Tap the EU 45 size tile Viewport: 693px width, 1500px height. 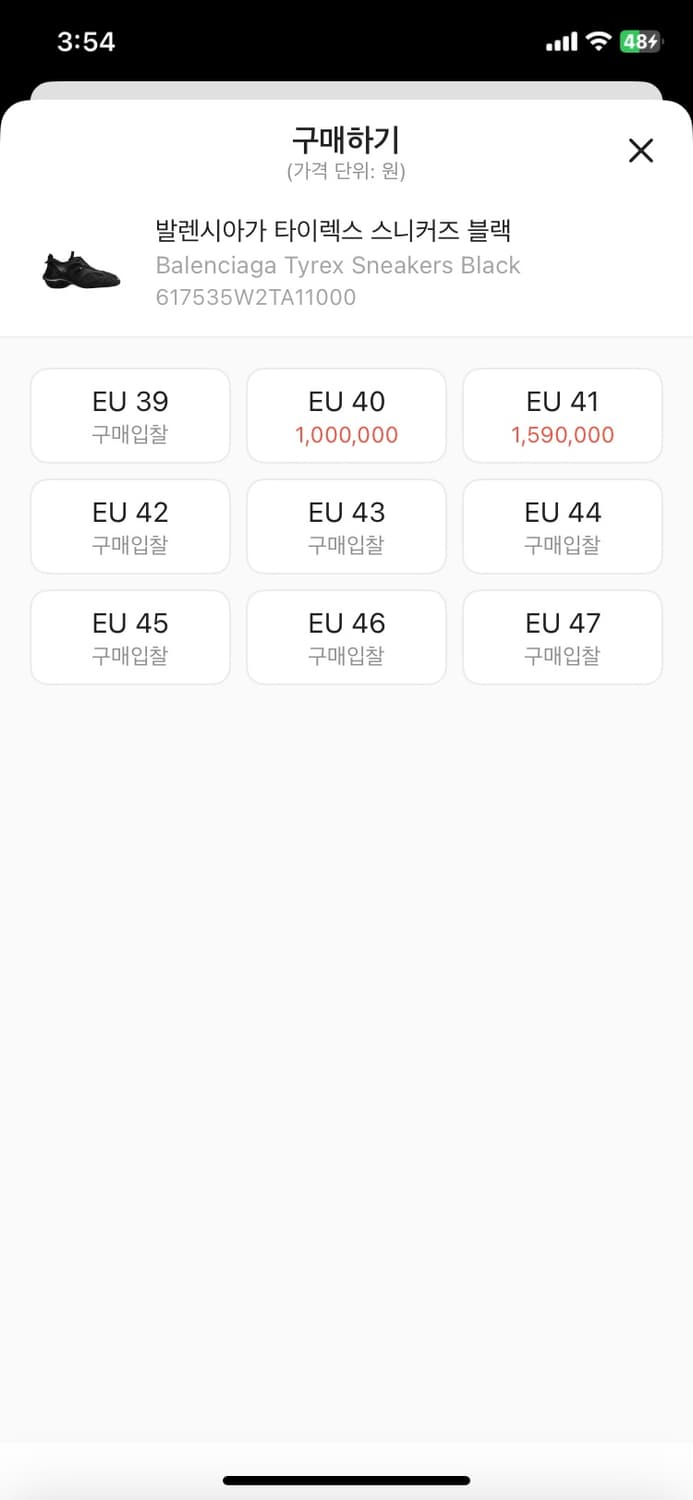pos(130,637)
